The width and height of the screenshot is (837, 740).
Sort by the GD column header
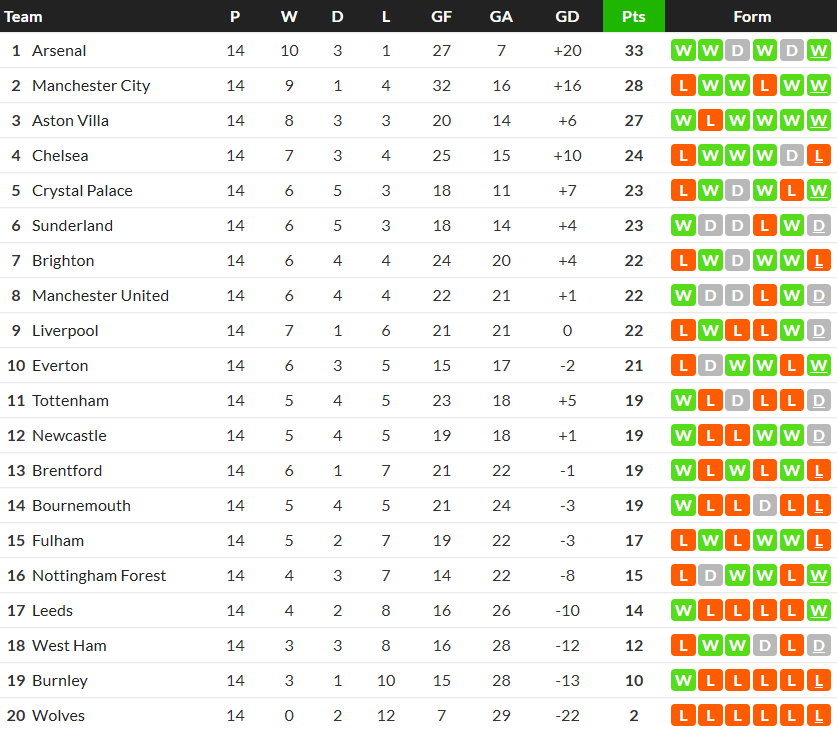point(566,16)
